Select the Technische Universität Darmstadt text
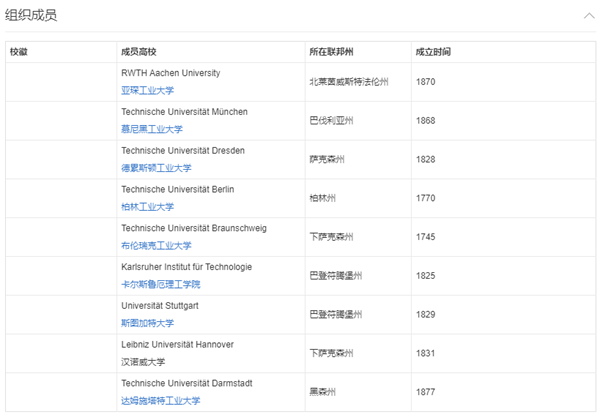This screenshot has height=420, width=600. point(187,383)
